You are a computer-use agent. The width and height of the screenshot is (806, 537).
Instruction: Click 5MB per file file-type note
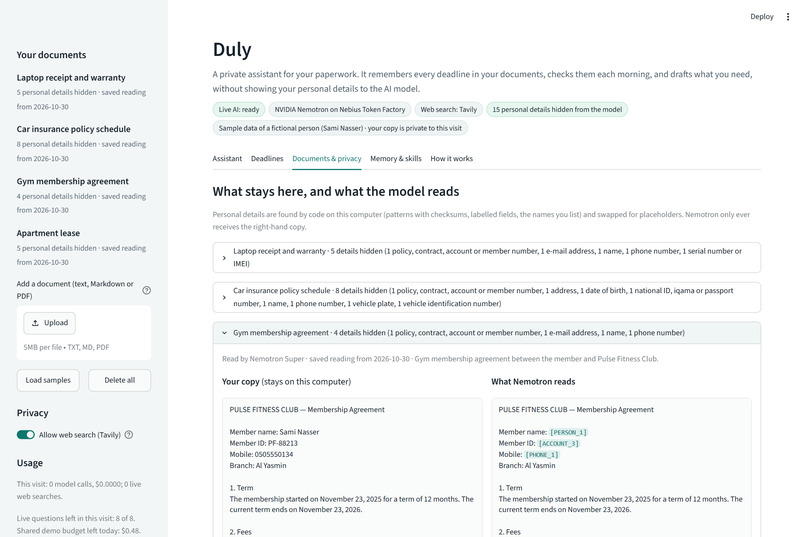(66, 347)
